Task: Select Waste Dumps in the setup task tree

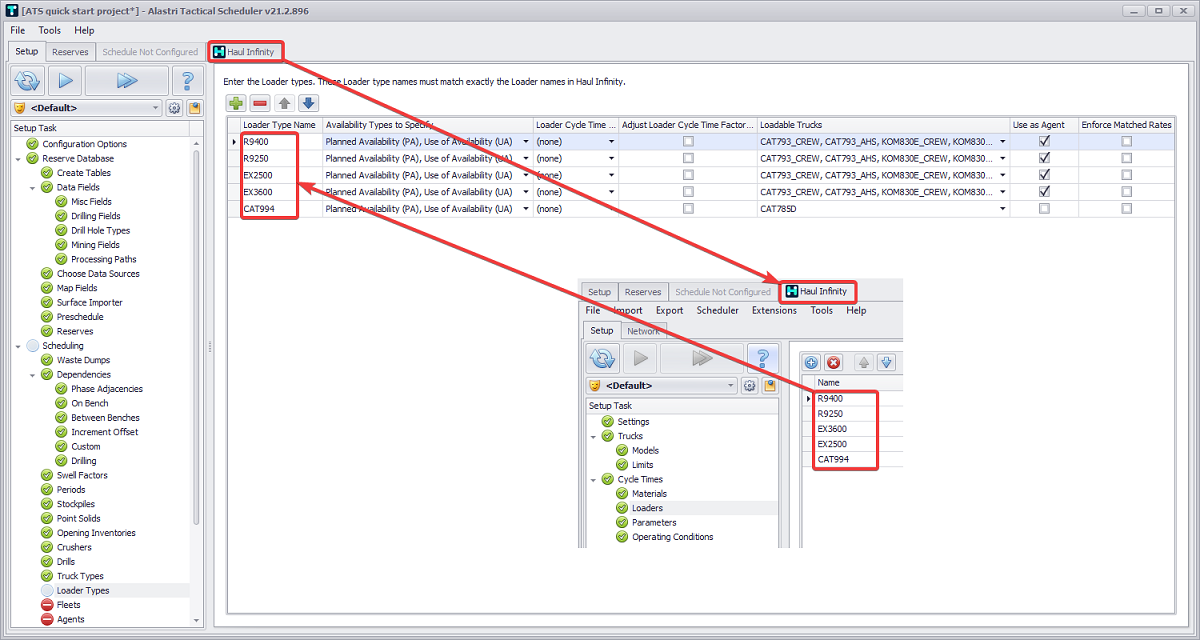Action: pyautogui.click(x=83, y=360)
